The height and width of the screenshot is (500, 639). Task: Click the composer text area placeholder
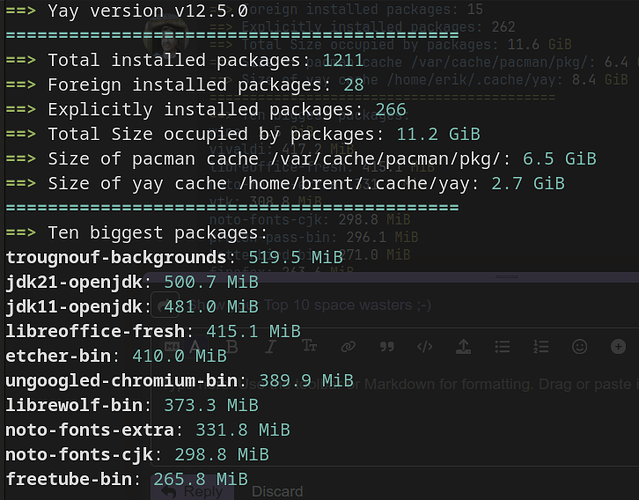click(399, 384)
